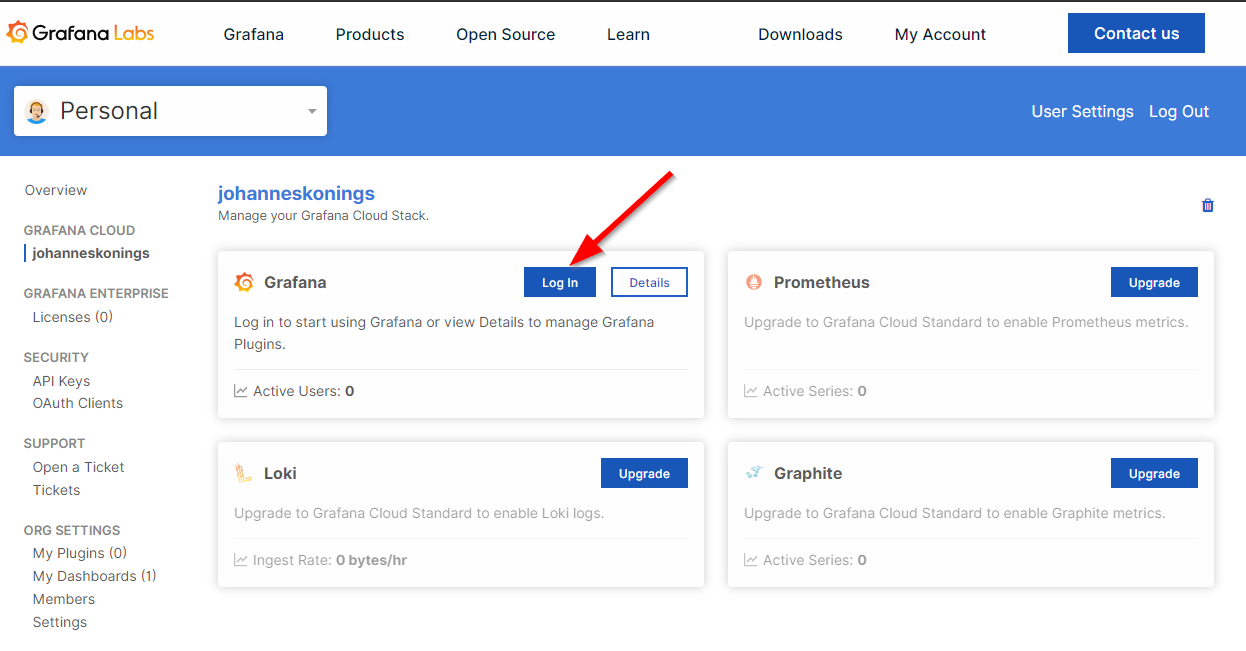1246x651 pixels.
Task: Open the Open Source menu
Action: (x=505, y=34)
